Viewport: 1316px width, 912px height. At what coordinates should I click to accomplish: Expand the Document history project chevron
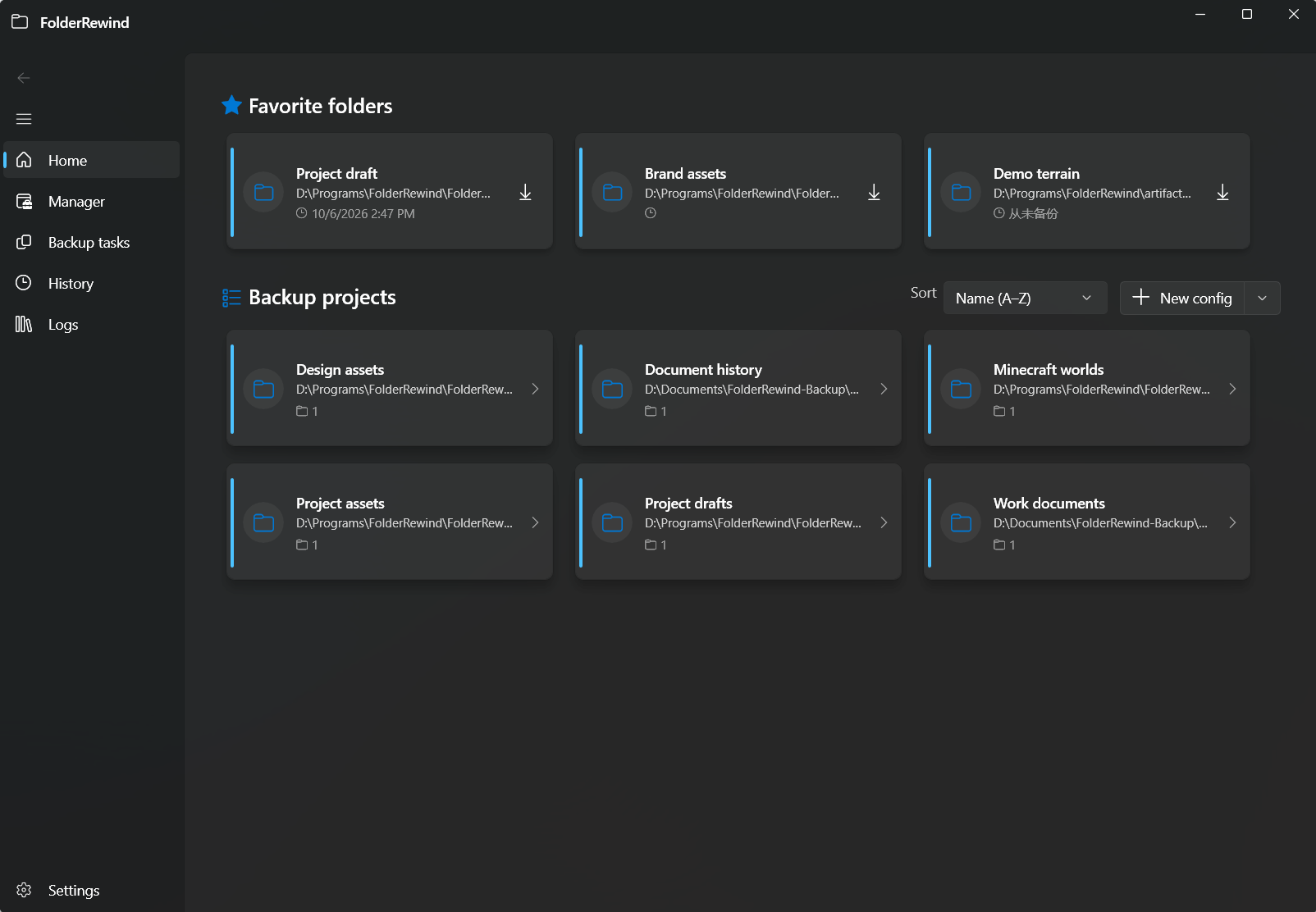[884, 389]
